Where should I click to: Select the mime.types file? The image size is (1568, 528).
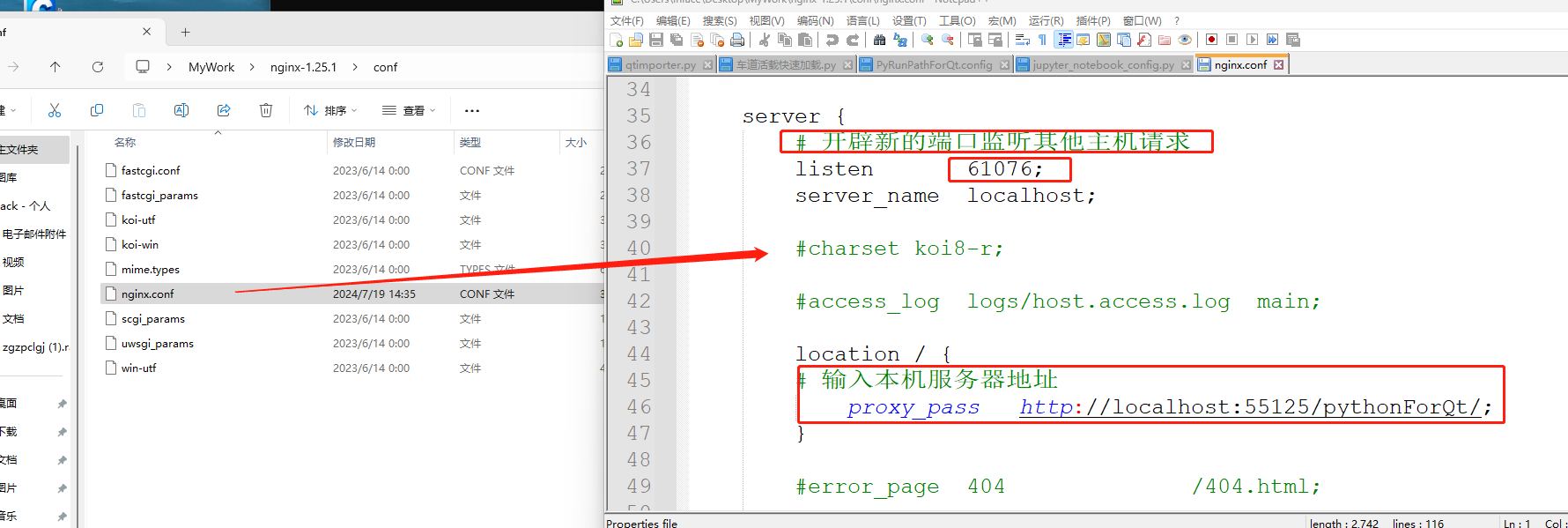[150, 269]
